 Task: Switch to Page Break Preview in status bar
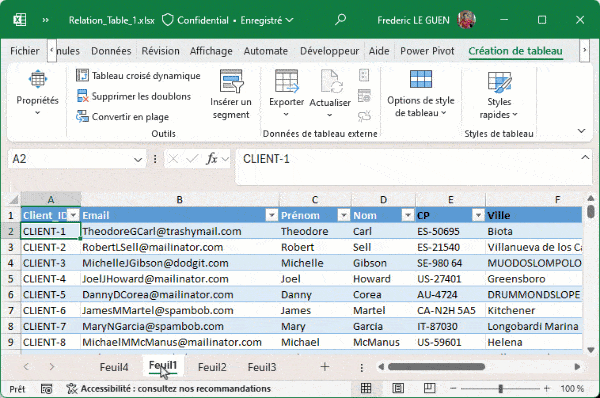[430, 388]
